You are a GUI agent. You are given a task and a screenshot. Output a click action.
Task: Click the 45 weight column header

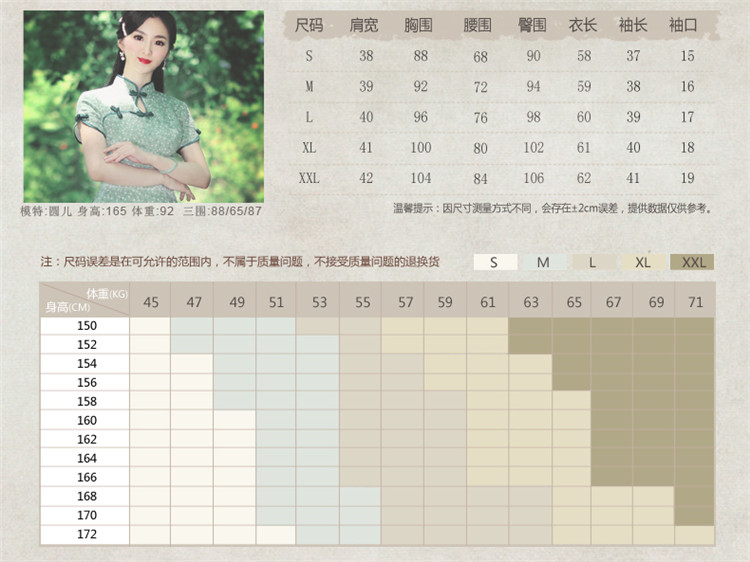pyautogui.click(x=150, y=301)
